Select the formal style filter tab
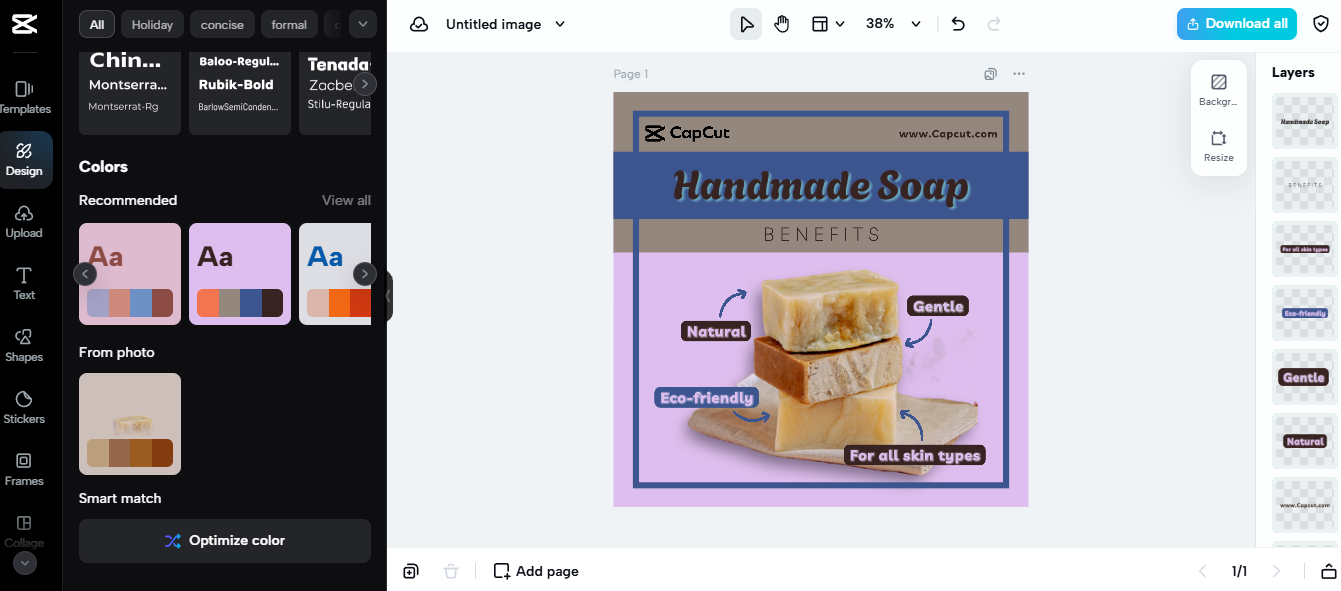1341x591 pixels. [289, 24]
